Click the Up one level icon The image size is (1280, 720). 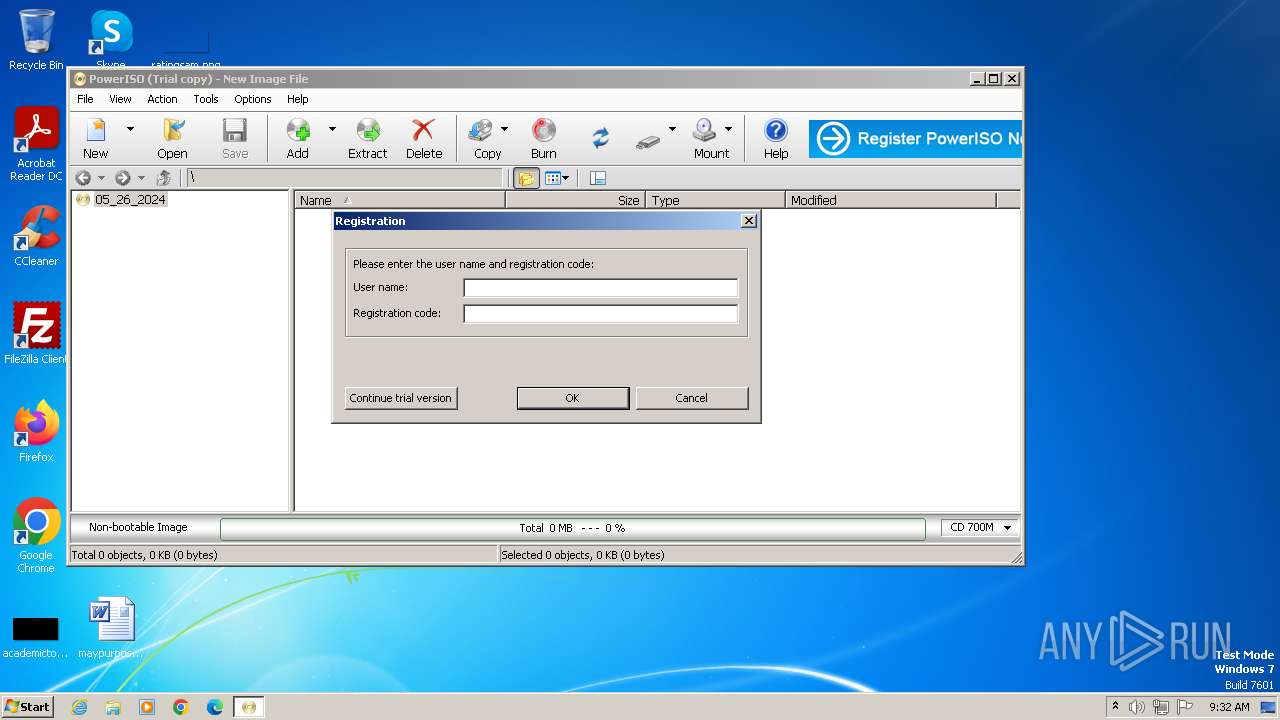pos(164,178)
